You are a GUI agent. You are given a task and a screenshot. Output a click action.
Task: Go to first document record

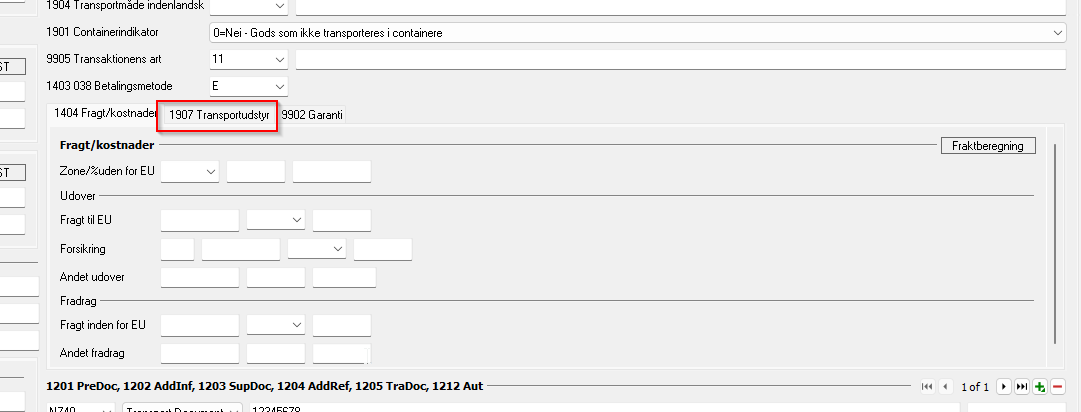click(925, 387)
